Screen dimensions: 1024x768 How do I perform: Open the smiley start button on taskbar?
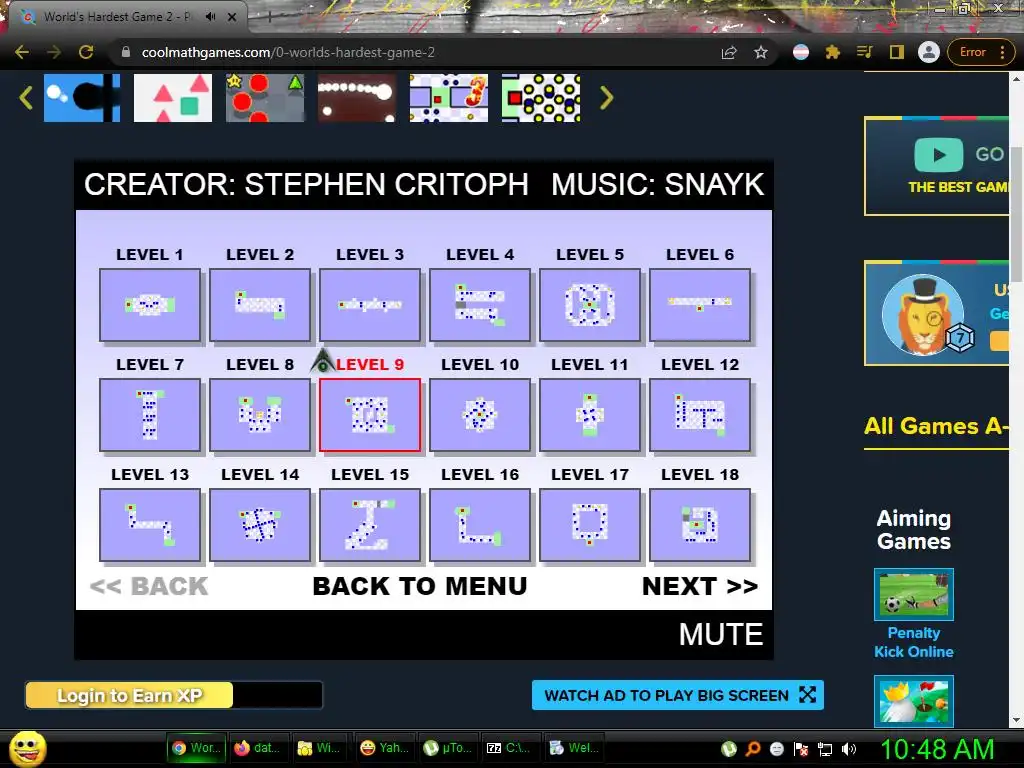(x=28, y=748)
